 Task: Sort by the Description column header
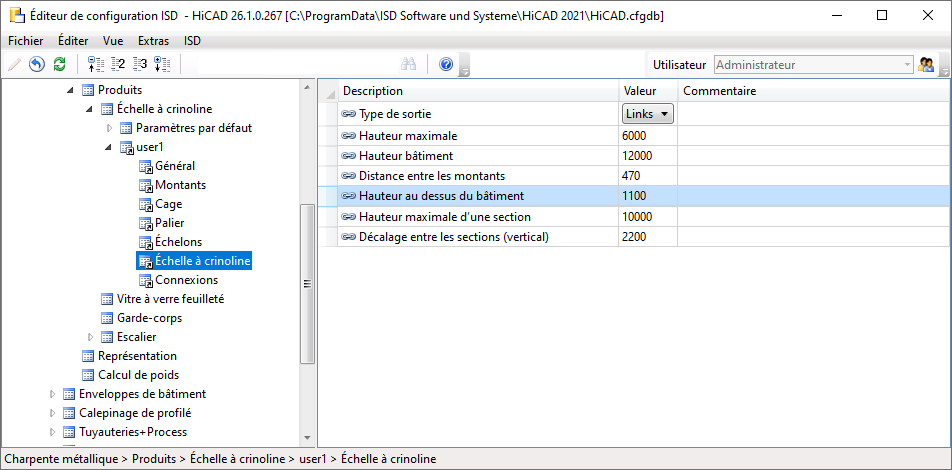(478, 91)
